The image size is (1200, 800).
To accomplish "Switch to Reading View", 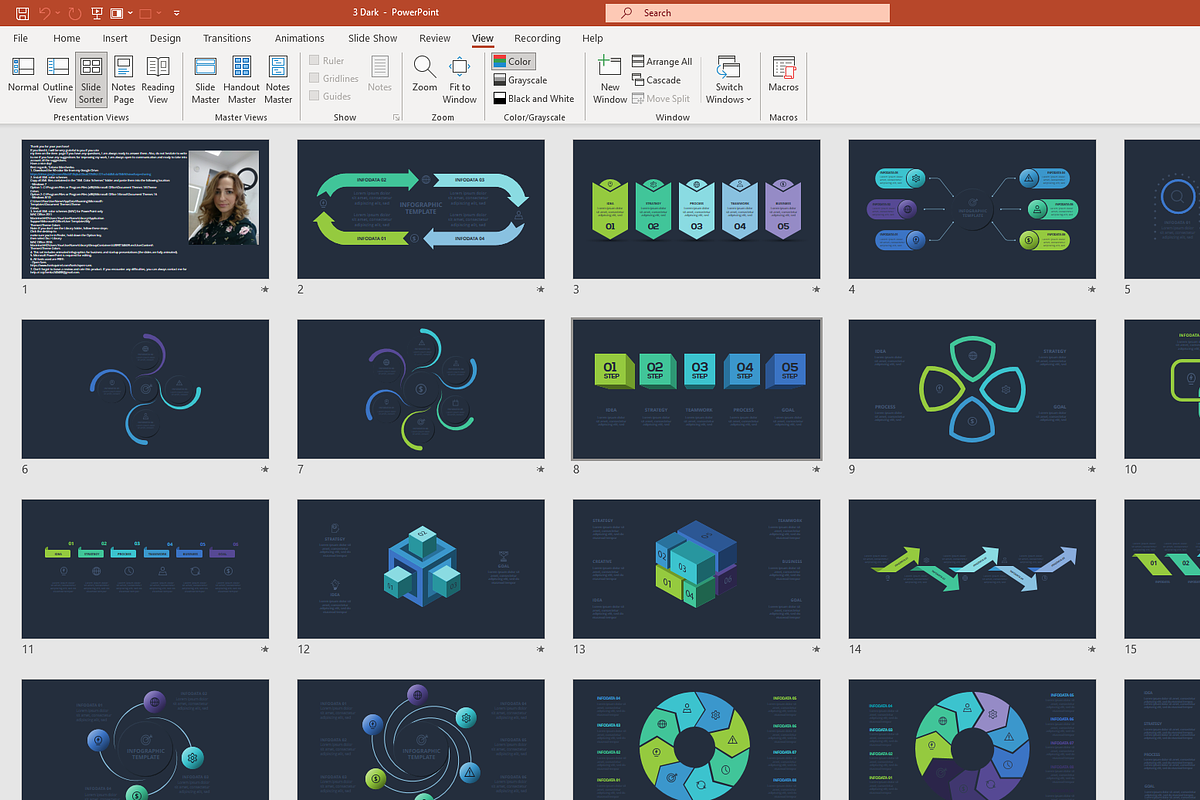I will coord(158,80).
